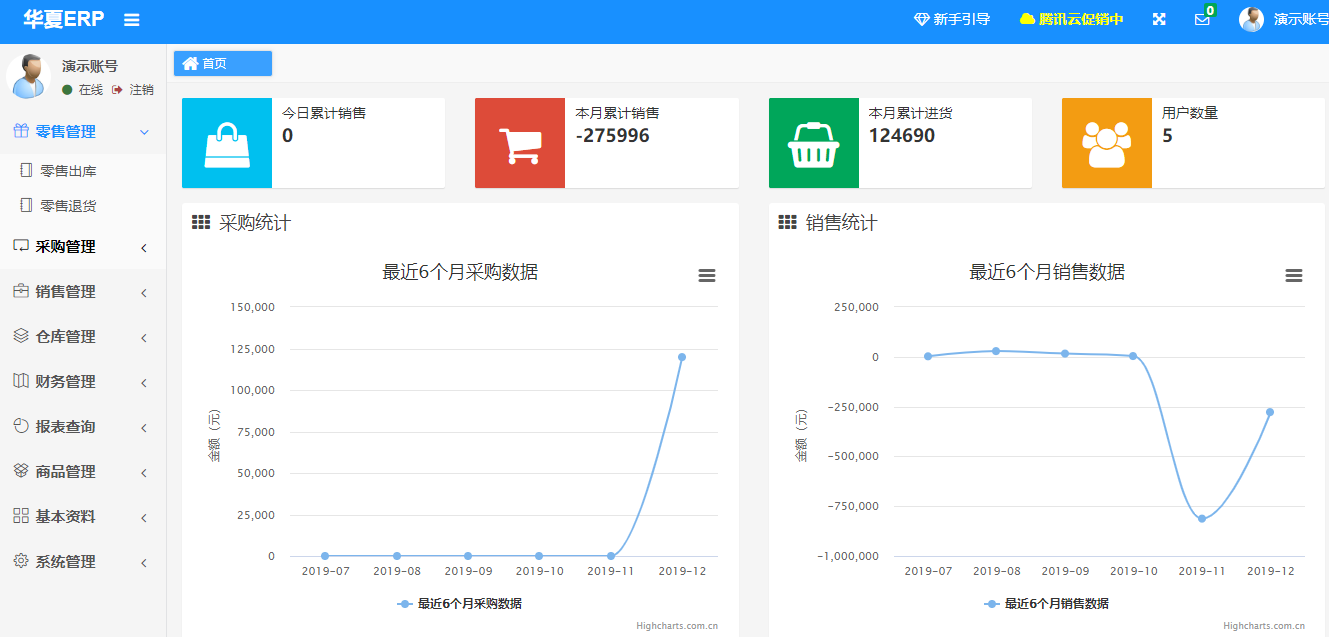Click the 新手引导 guide link
The height and width of the screenshot is (637, 1329).
click(952, 20)
